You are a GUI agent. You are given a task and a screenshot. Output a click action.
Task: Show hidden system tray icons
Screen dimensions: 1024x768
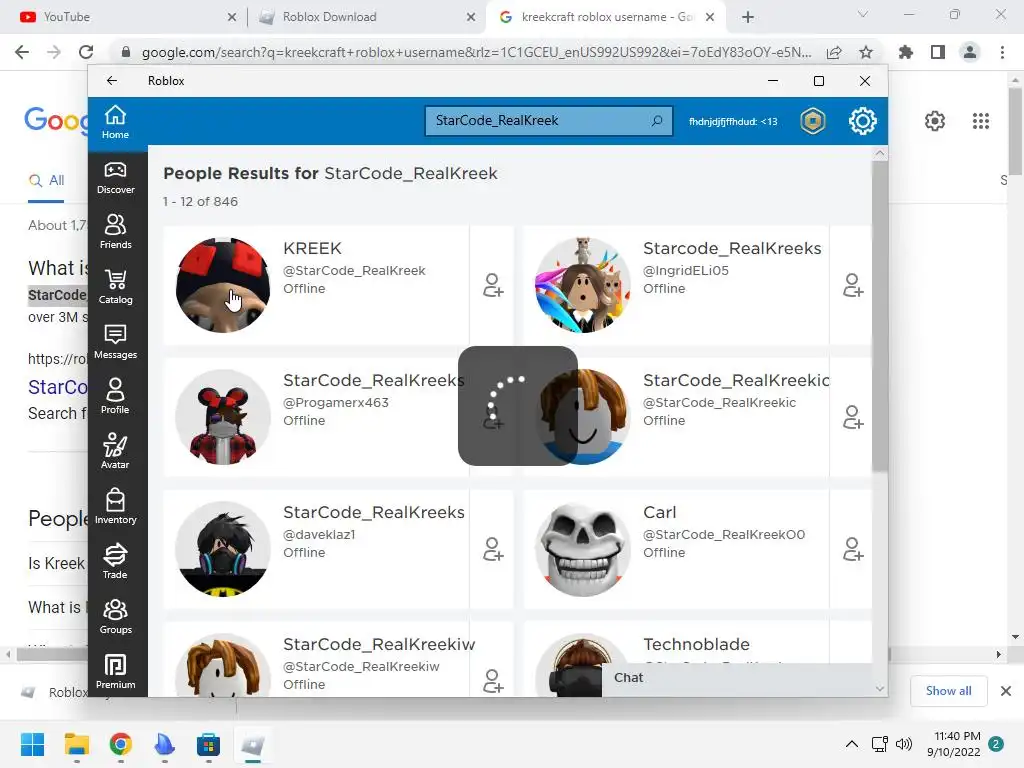point(852,744)
